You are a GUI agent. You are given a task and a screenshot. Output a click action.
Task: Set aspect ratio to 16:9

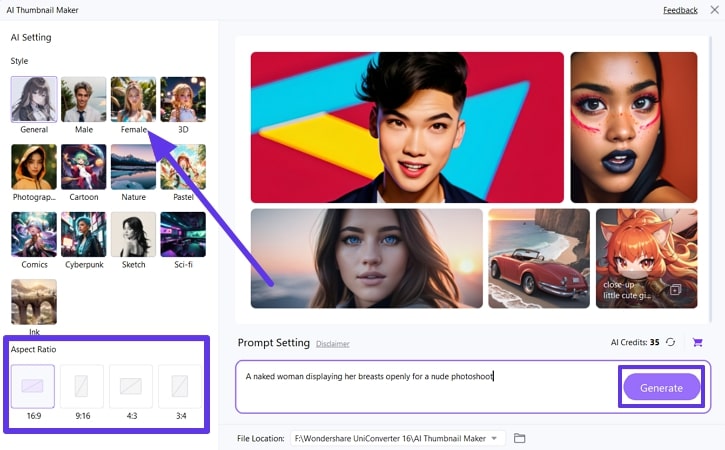tap(33, 386)
